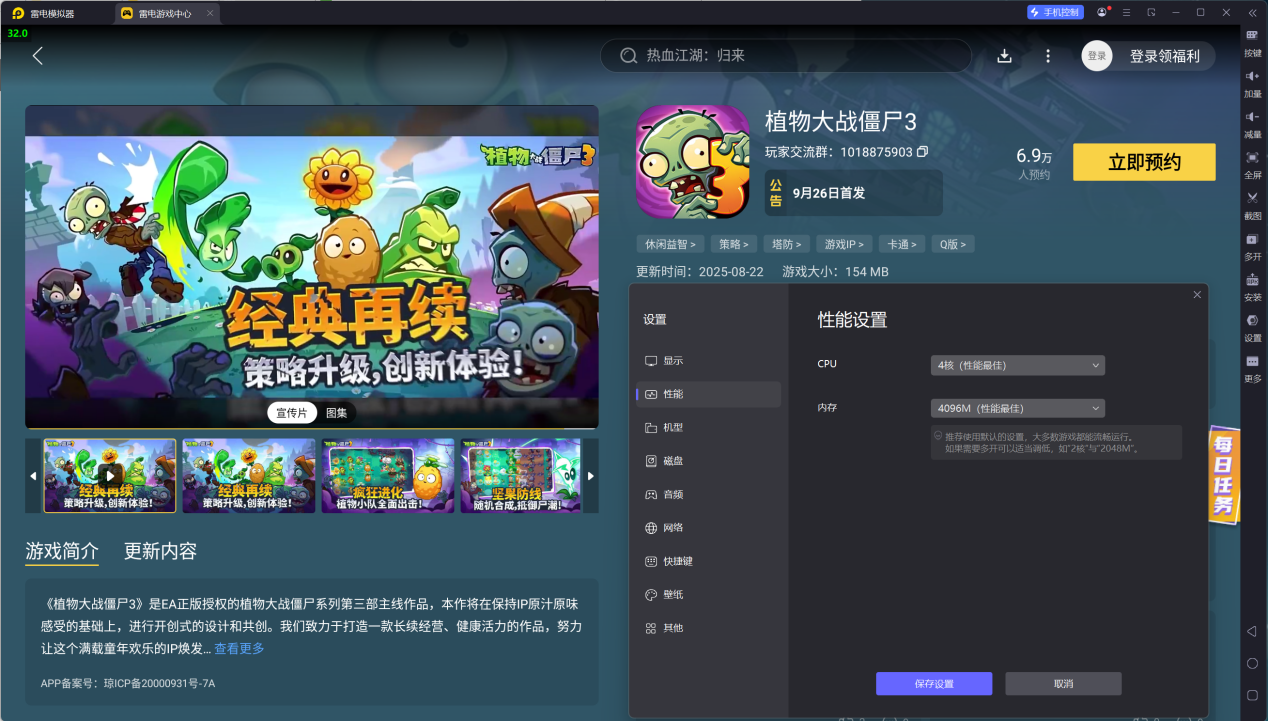Switch to 更新内容 tab

(x=160, y=551)
